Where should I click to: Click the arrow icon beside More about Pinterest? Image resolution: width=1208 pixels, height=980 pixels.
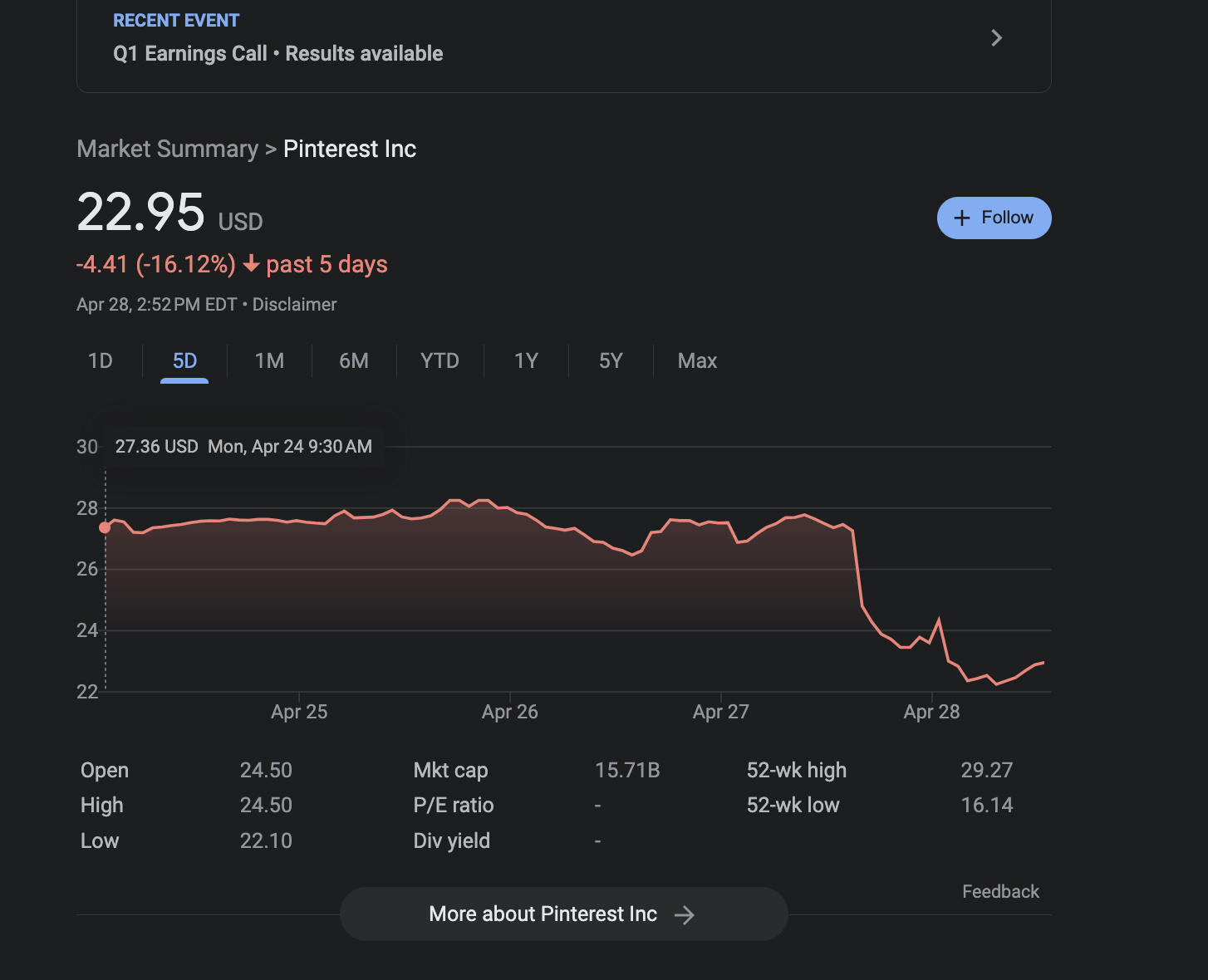[685, 915]
